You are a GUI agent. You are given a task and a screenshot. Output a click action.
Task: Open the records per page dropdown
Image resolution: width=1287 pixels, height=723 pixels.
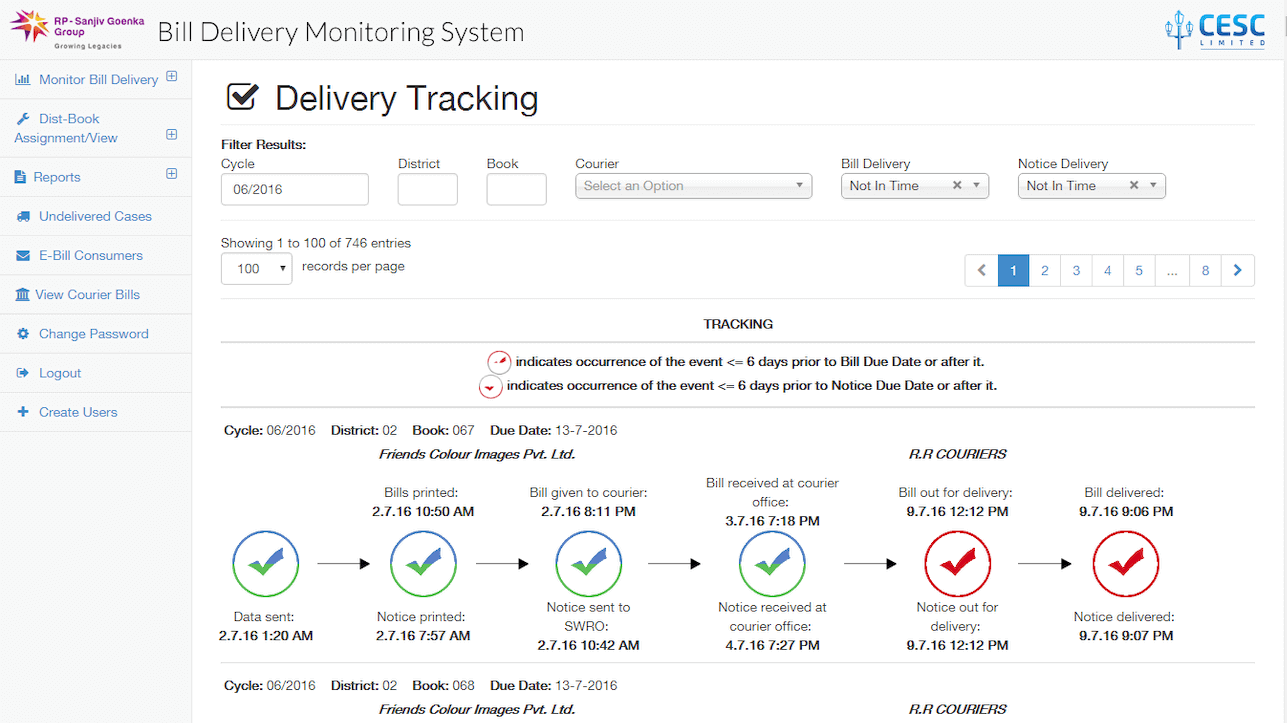click(256, 268)
